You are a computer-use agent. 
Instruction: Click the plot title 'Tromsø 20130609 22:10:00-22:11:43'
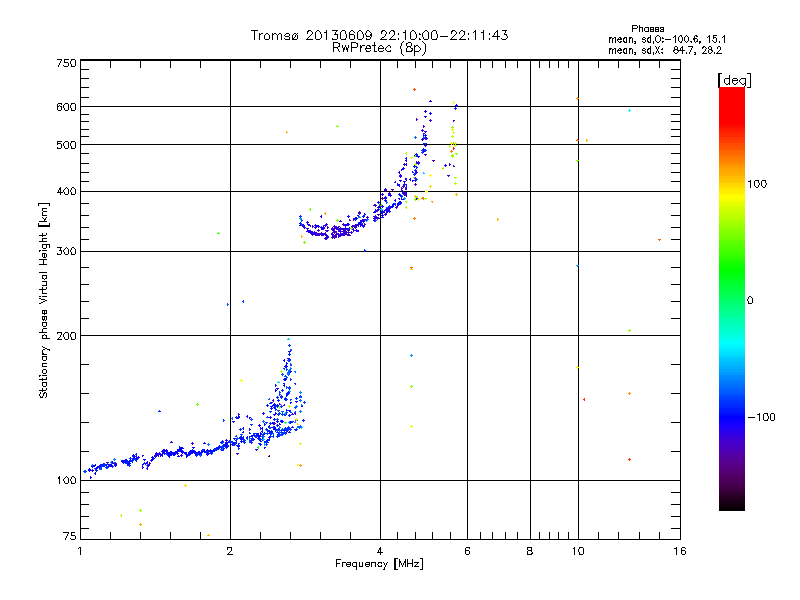click(379, 35)
